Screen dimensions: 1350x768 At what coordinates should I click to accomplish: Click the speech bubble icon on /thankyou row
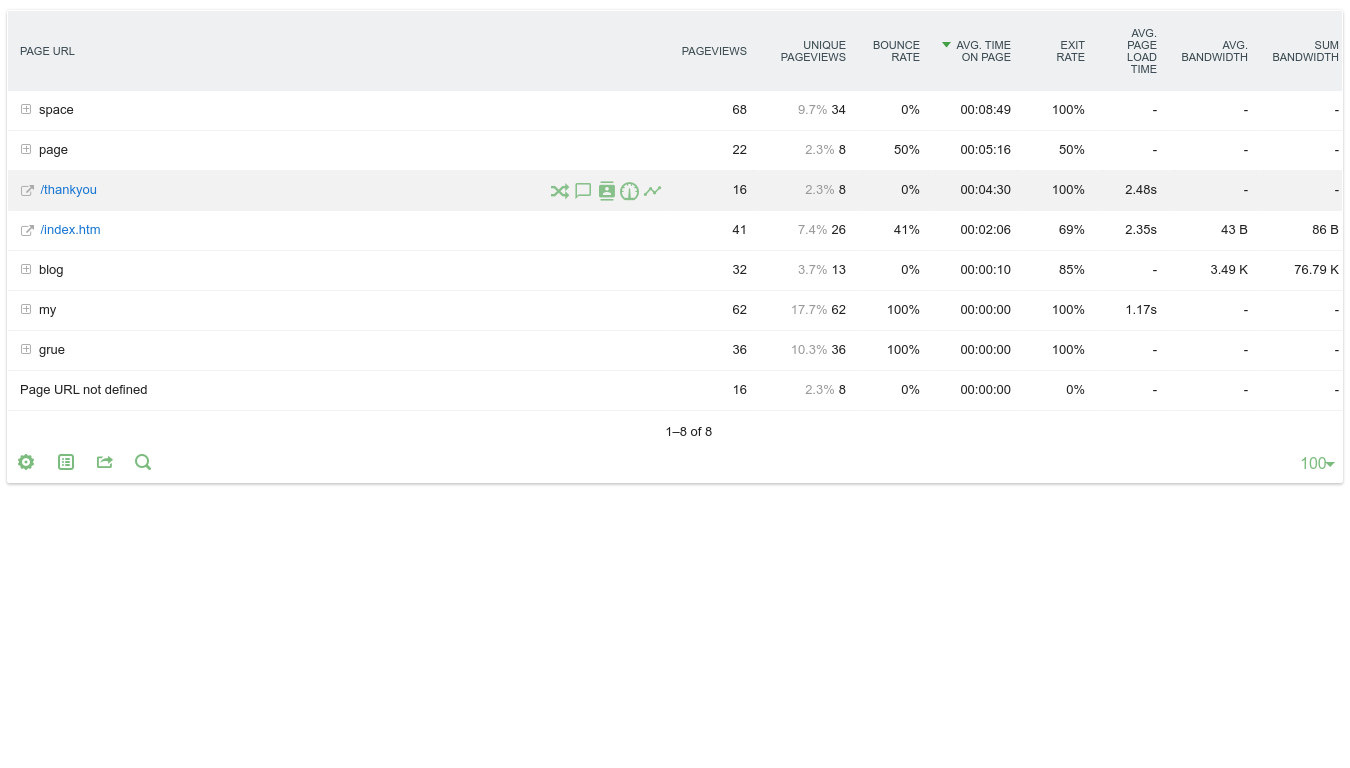point(583,191)
